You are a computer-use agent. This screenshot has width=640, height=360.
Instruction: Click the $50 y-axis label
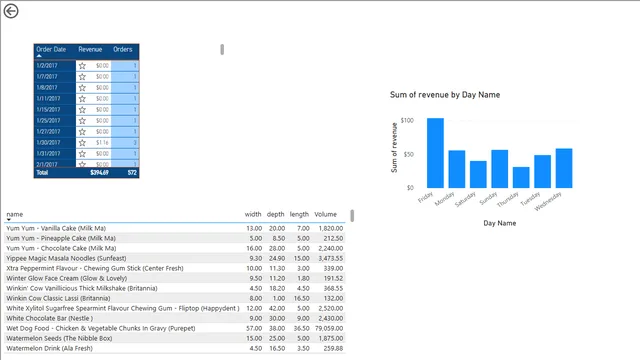[x=409, y=154]
